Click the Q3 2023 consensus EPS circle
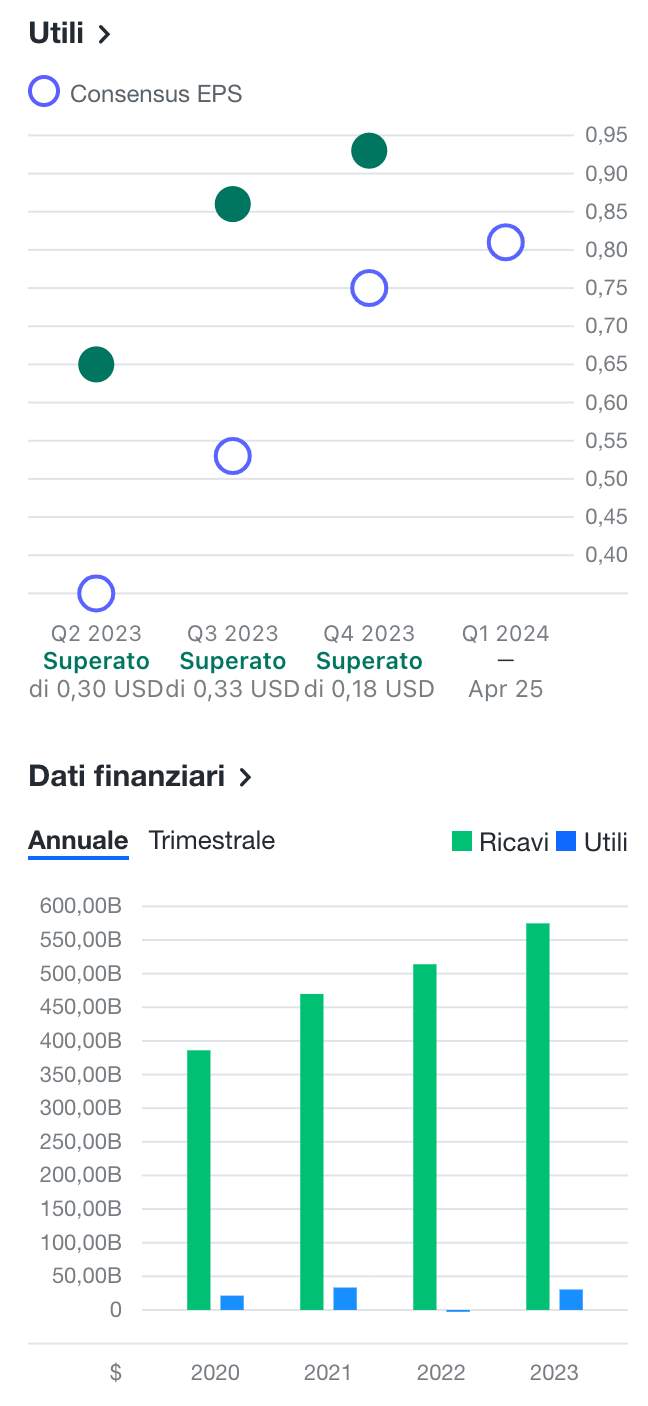 (231, 455)
